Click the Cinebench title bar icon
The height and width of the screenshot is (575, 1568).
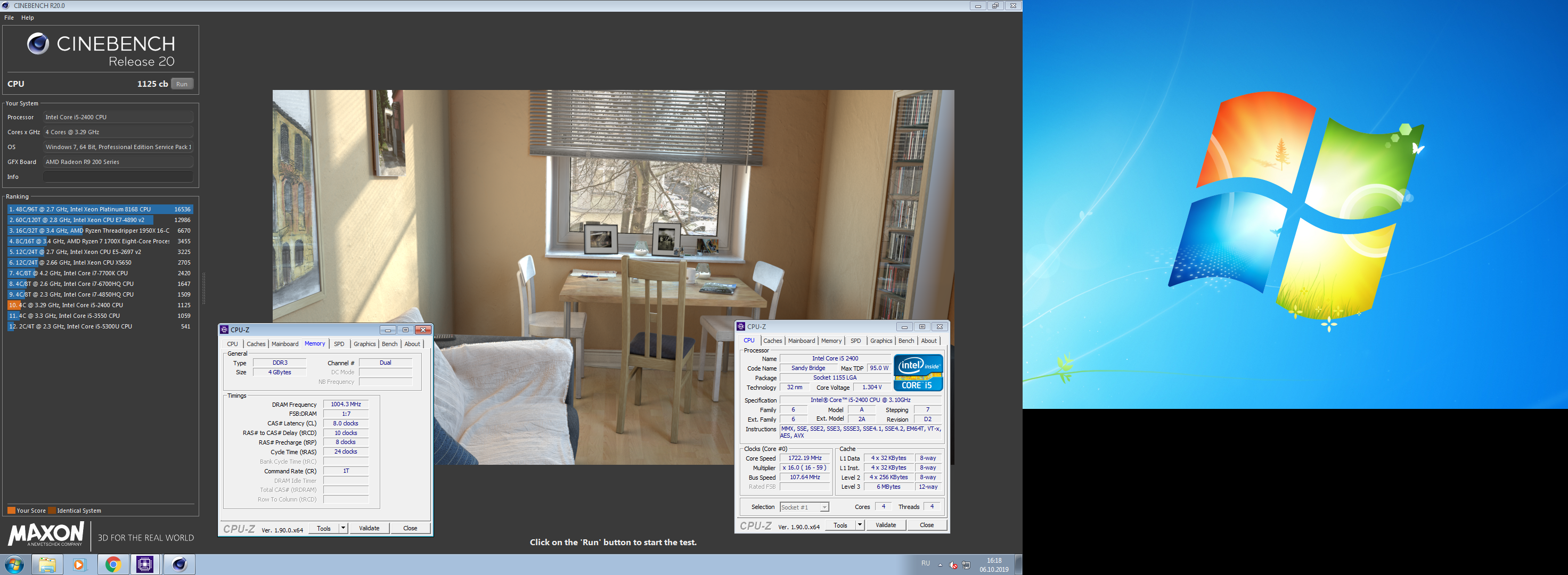(x=6, y=5)
